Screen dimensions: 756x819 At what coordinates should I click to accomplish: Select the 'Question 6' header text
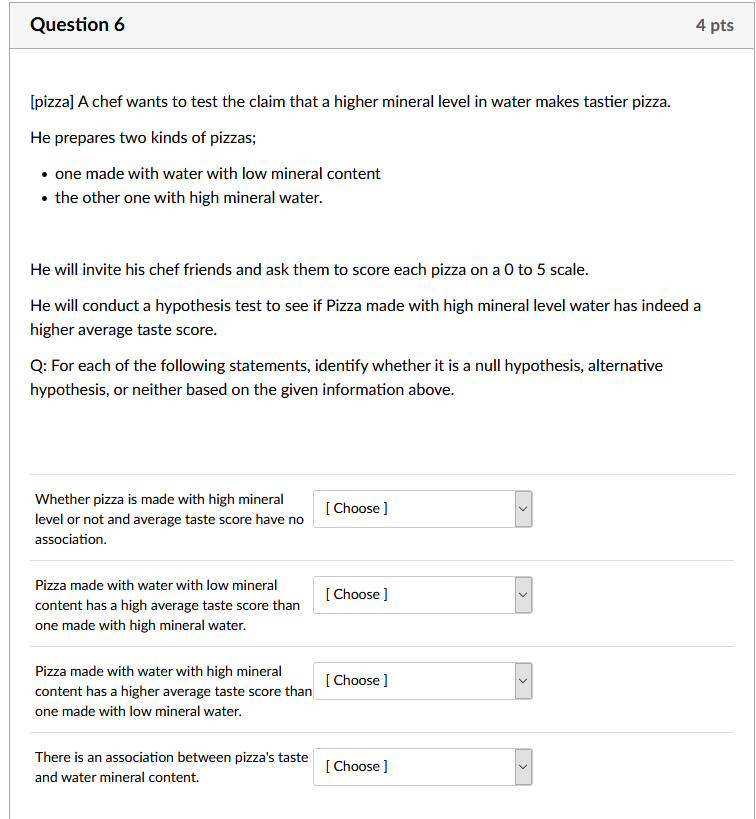[77, 25]
